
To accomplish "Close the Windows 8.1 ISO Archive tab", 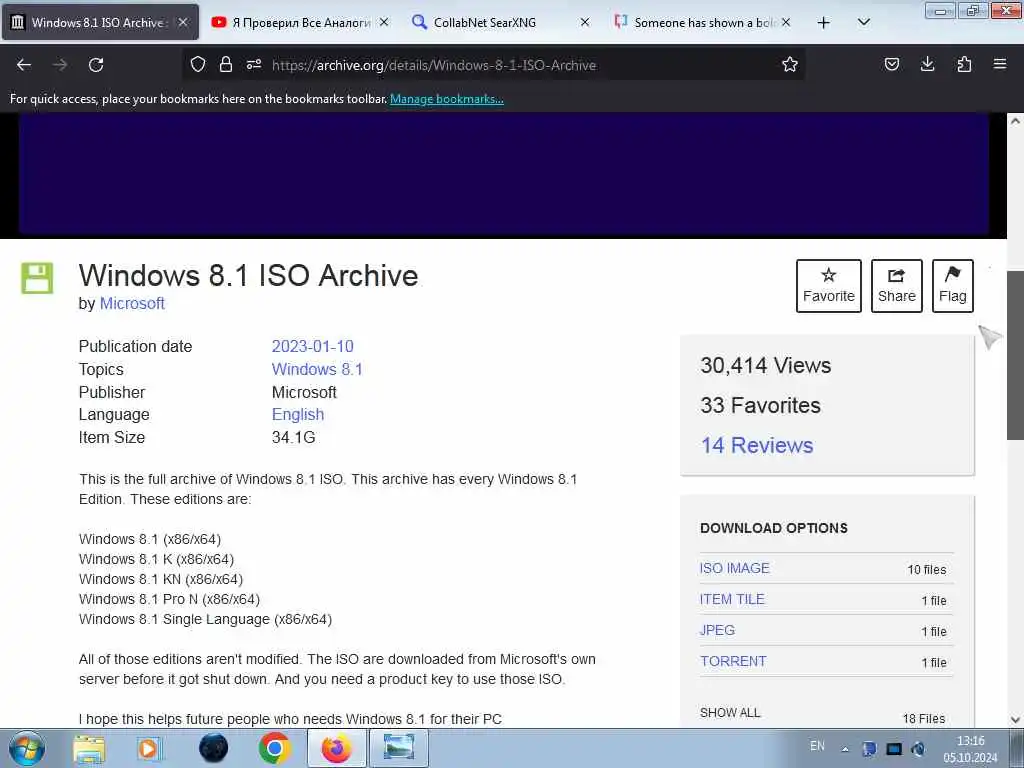I will click(183, 22).
